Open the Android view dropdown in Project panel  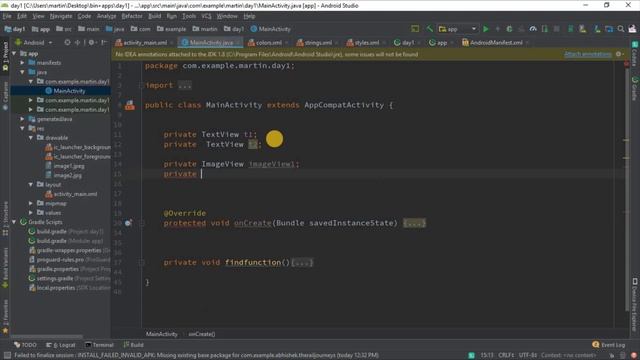[x=33, y=42]
